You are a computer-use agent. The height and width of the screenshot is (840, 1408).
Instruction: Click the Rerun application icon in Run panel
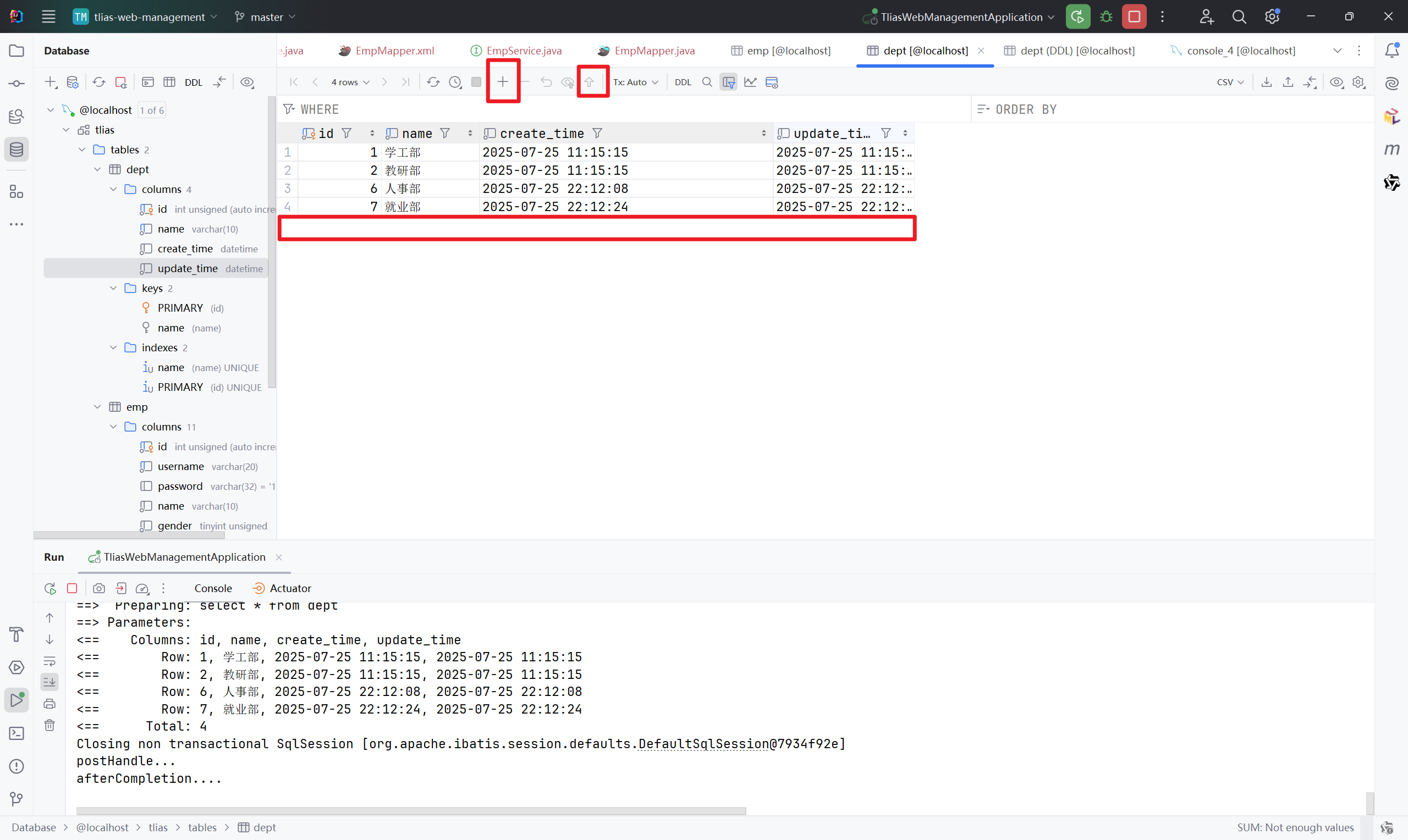click(x=50, y=588)
